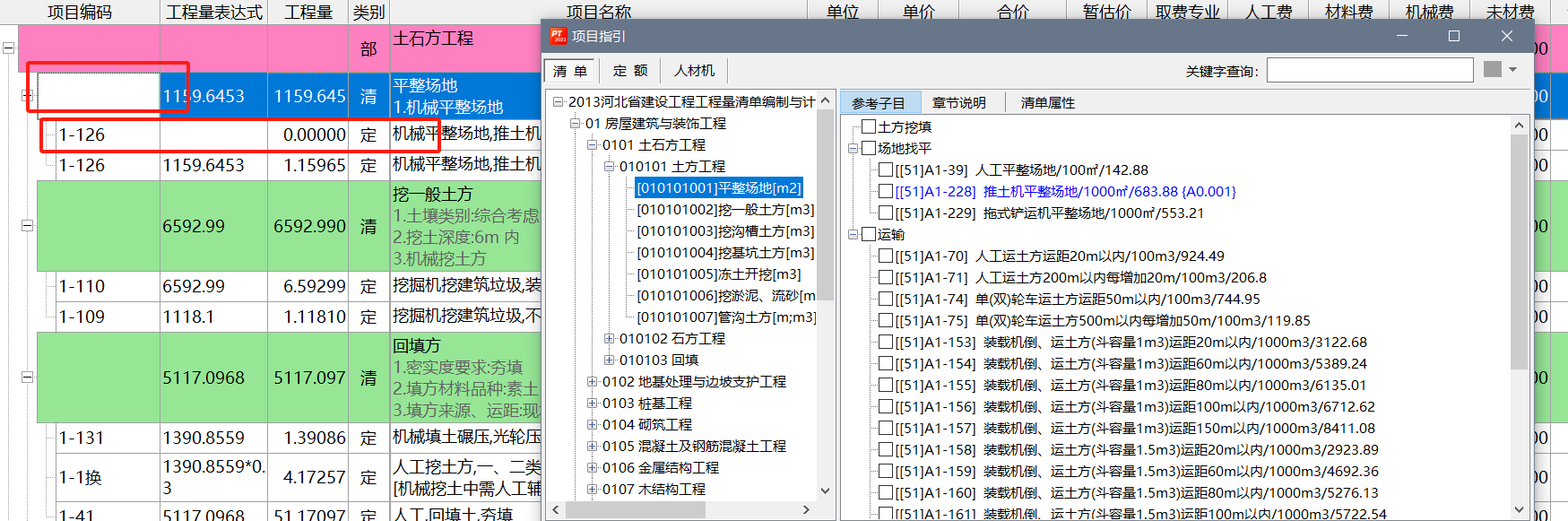Click the scroll-up arrow of reference list scrollbar
Viewport: 1568px width, 521px height.
[1519, 126]
